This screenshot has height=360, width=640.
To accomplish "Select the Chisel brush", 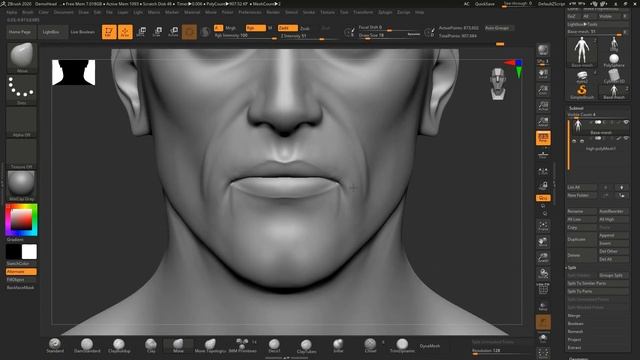I will 370,345.
